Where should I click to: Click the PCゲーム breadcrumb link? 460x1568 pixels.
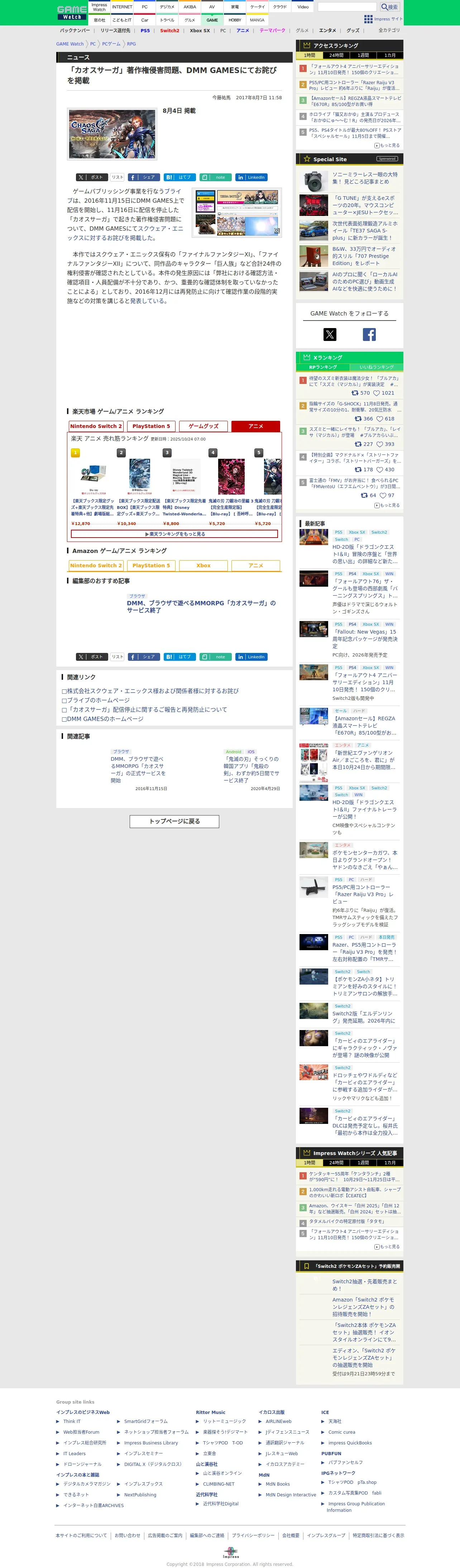(x=111, y=44)
